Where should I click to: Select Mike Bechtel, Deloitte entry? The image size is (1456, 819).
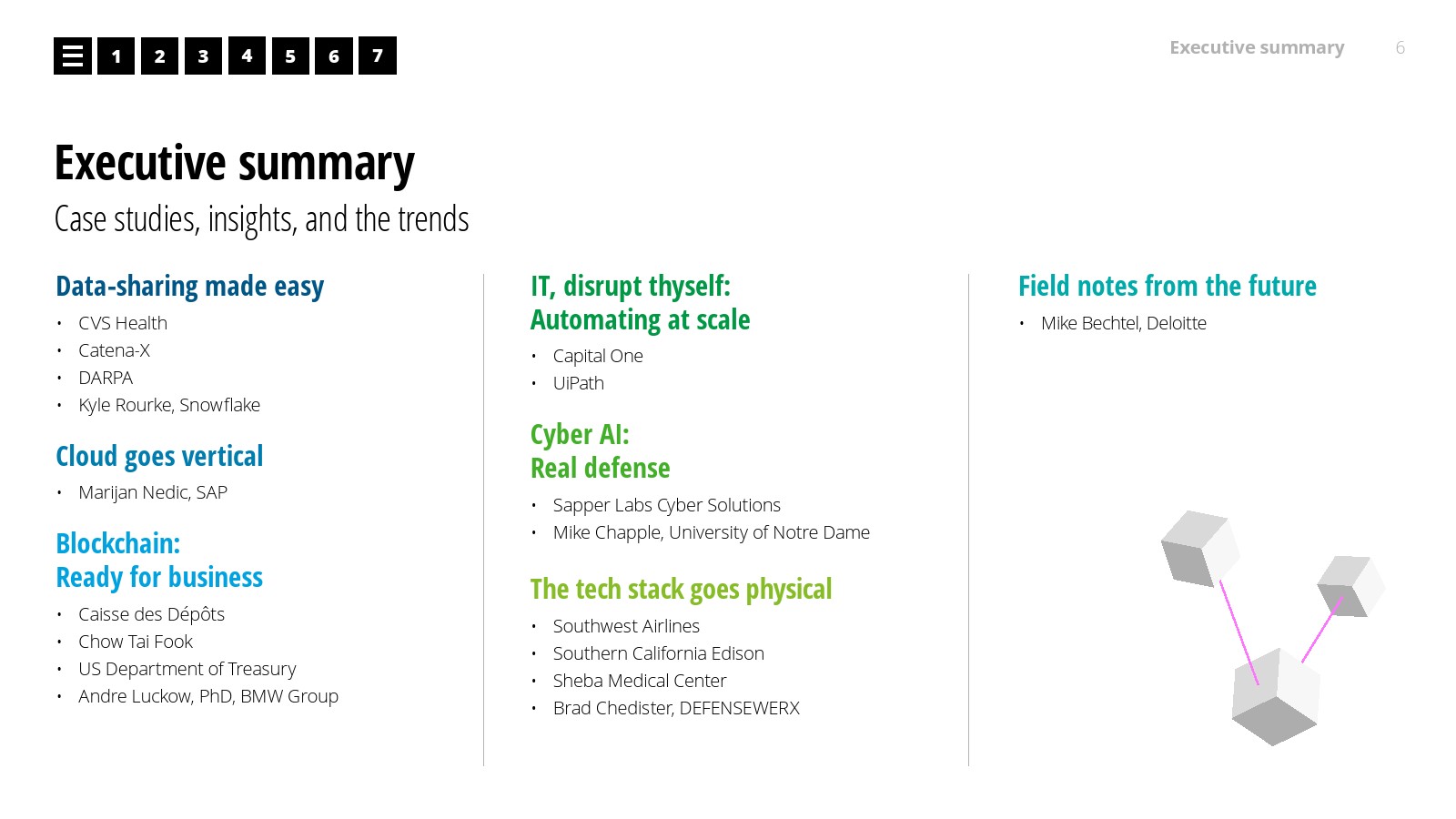[x=1123, y=323]
